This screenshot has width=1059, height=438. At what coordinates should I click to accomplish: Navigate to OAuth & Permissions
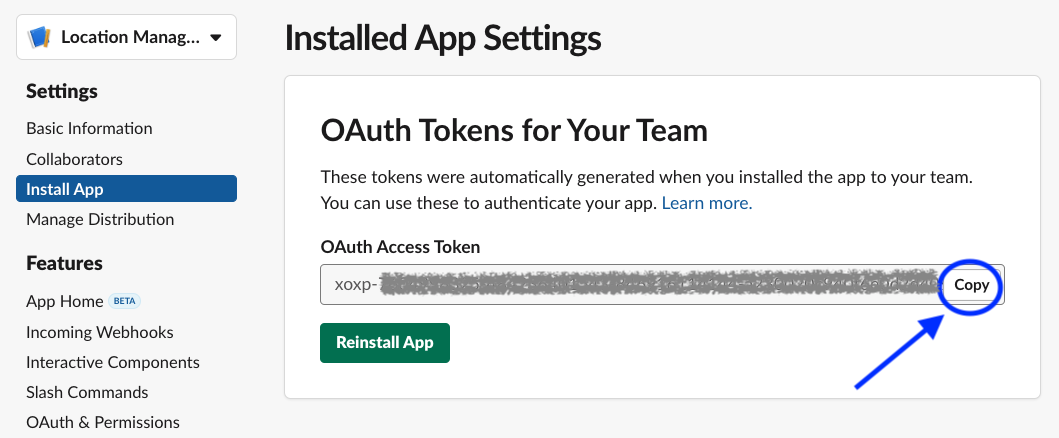102,422
